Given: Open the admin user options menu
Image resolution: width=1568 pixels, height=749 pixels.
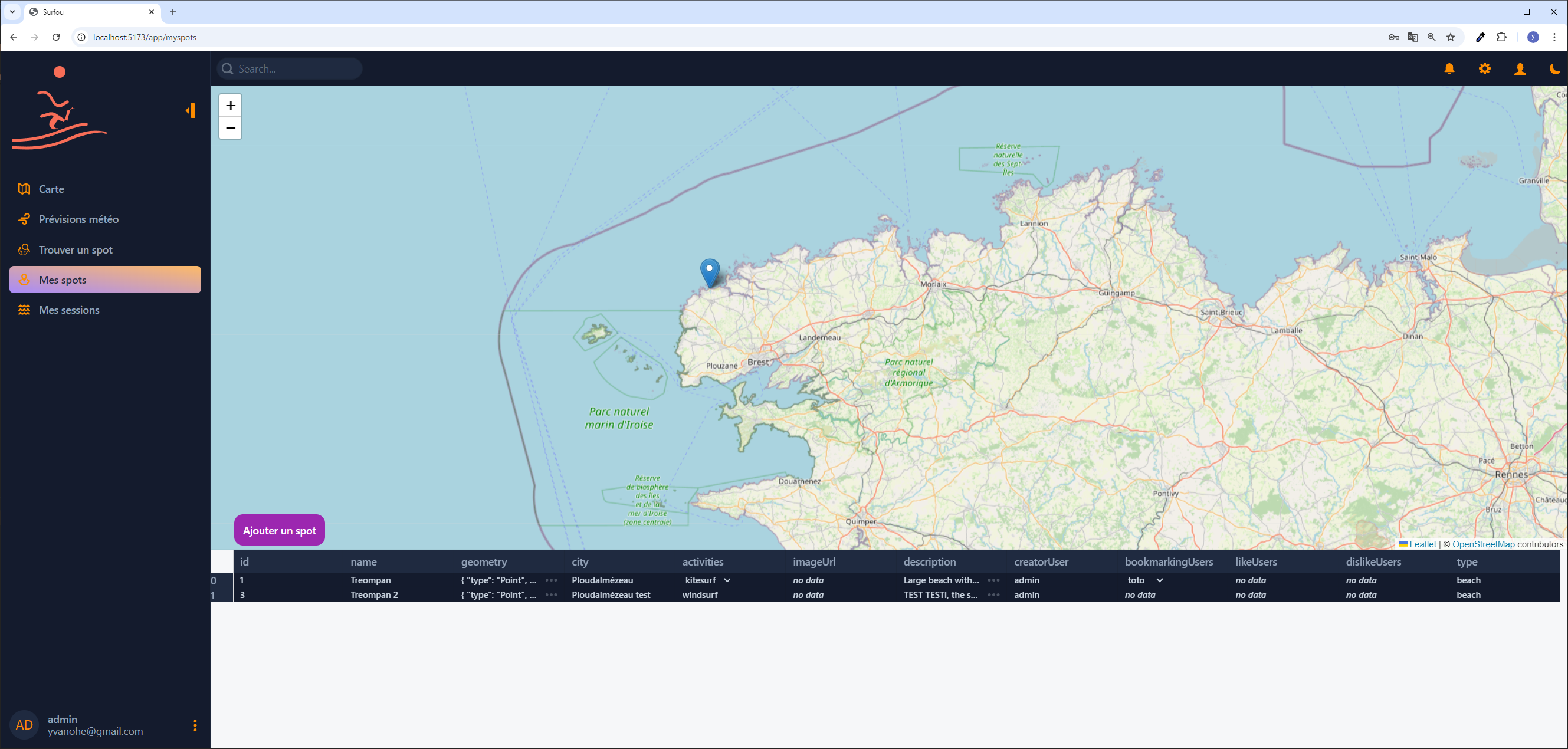Looking at the screenshot, I should click(195, 725).
